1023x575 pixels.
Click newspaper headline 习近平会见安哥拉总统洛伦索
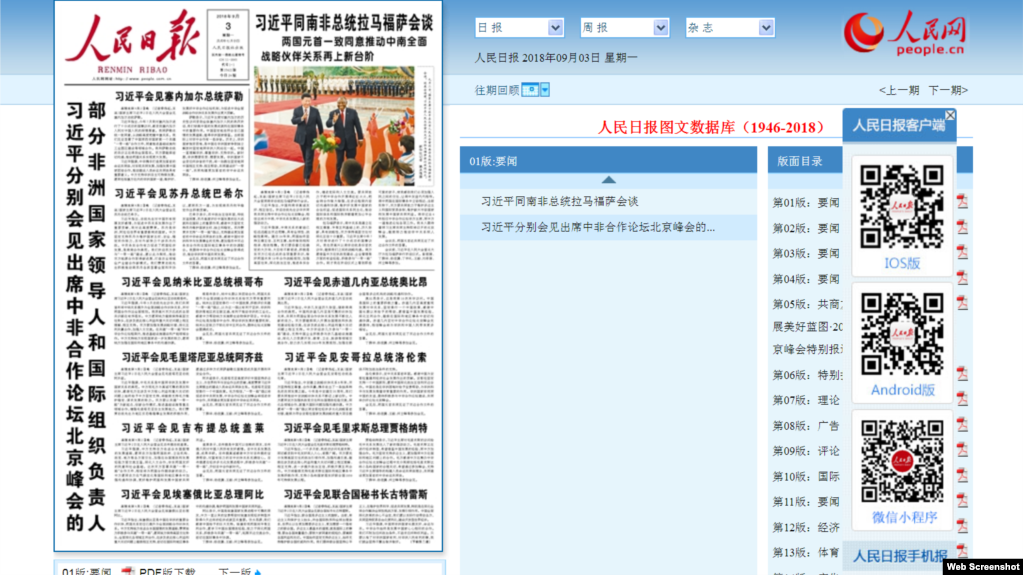click(x=356, y=358)
